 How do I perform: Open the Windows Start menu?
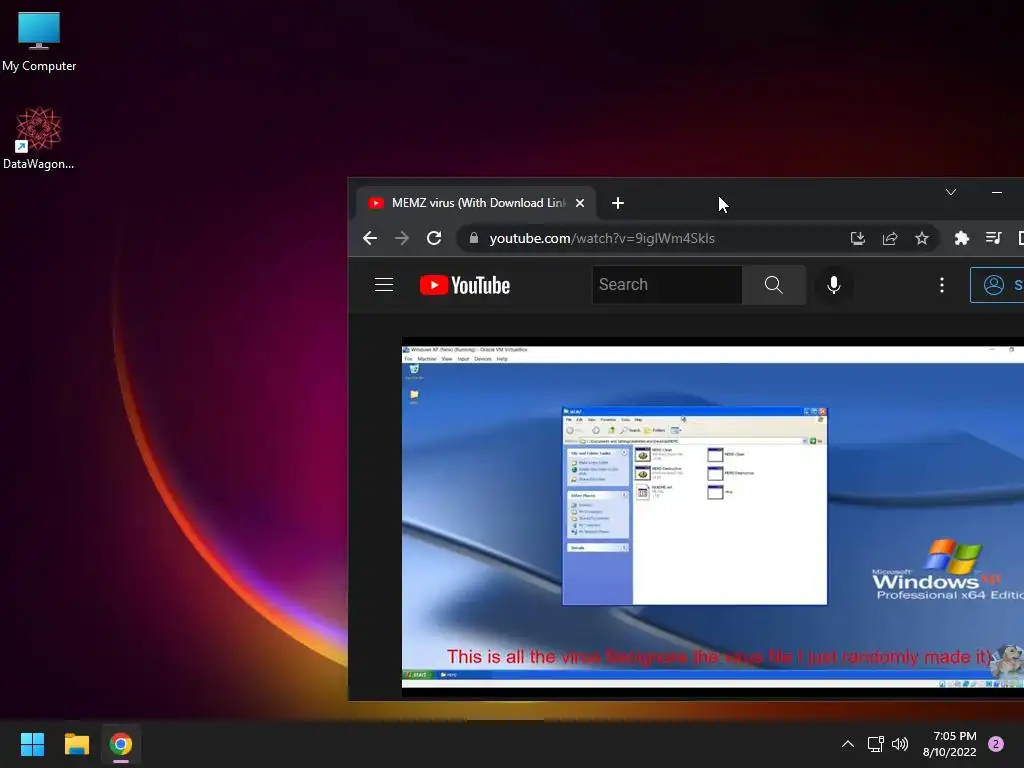coord(32,744)
